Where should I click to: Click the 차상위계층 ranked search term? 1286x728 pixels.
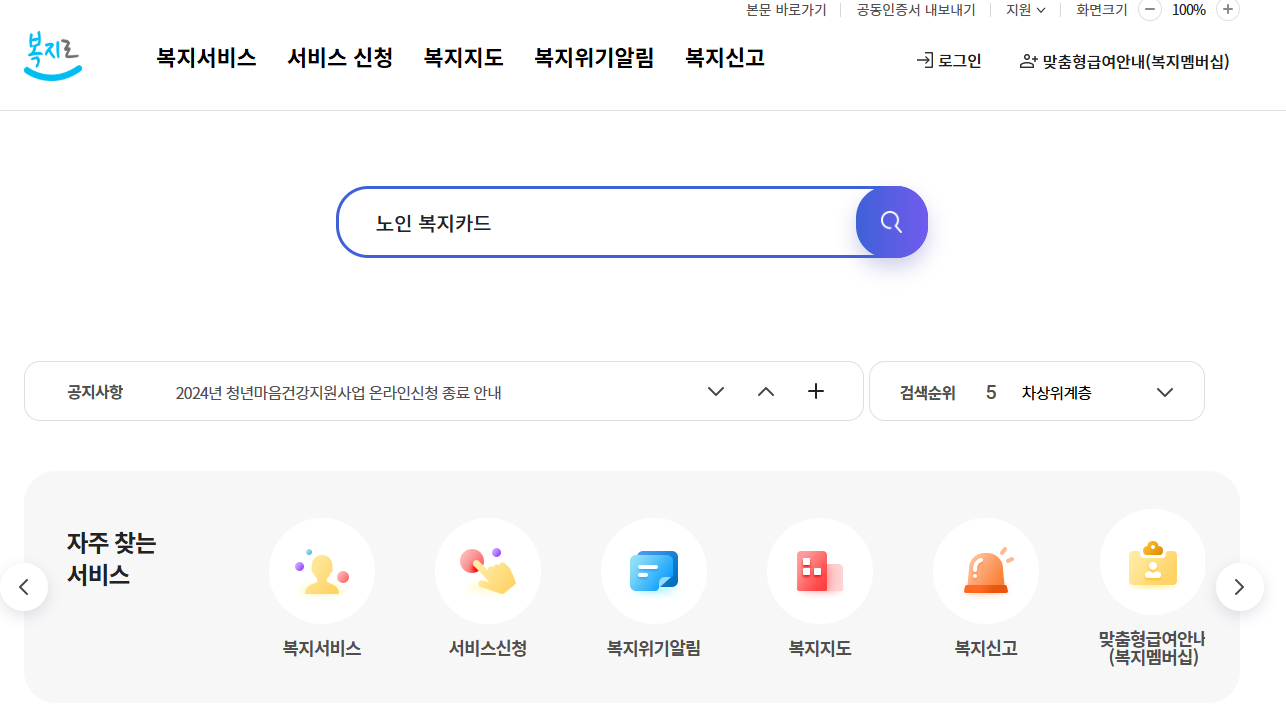1056,393
